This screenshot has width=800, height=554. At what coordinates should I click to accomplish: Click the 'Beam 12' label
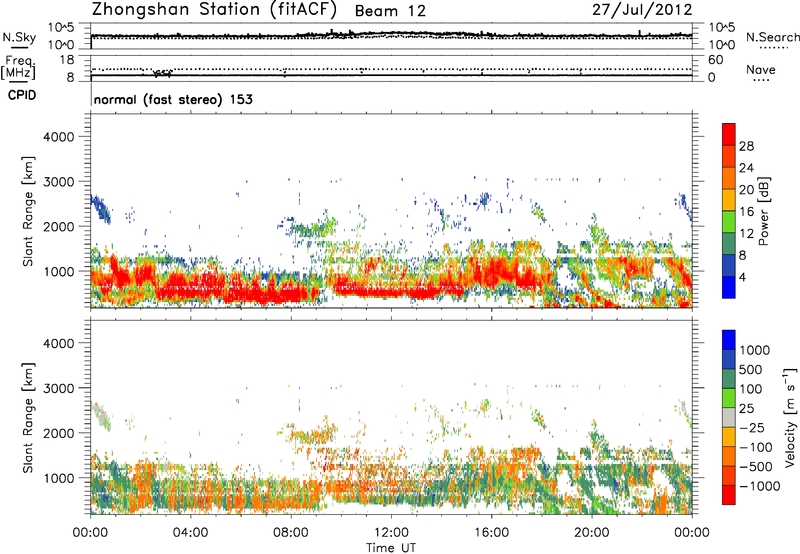(390, 11)
